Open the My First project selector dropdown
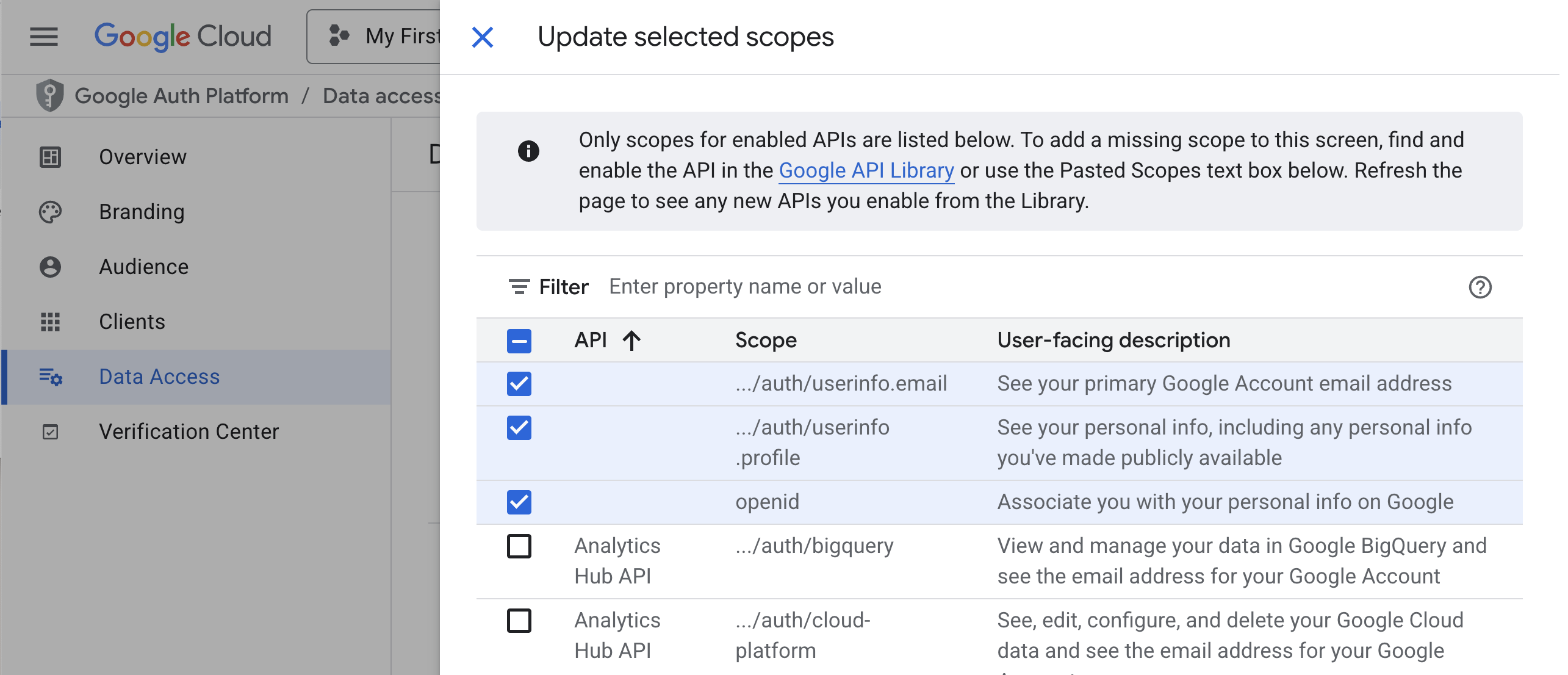This screenshot has height=675, width=1568. point(373,37)
